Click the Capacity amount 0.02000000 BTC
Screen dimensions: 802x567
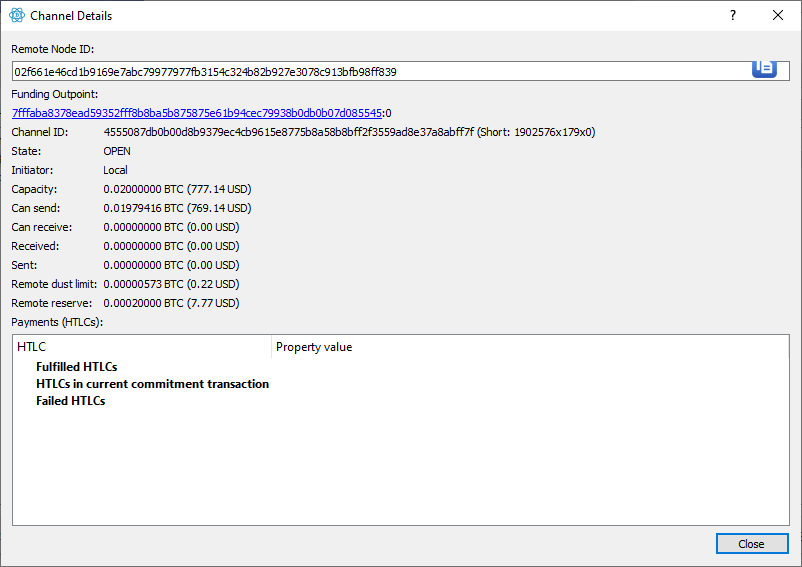click(143, 189)
